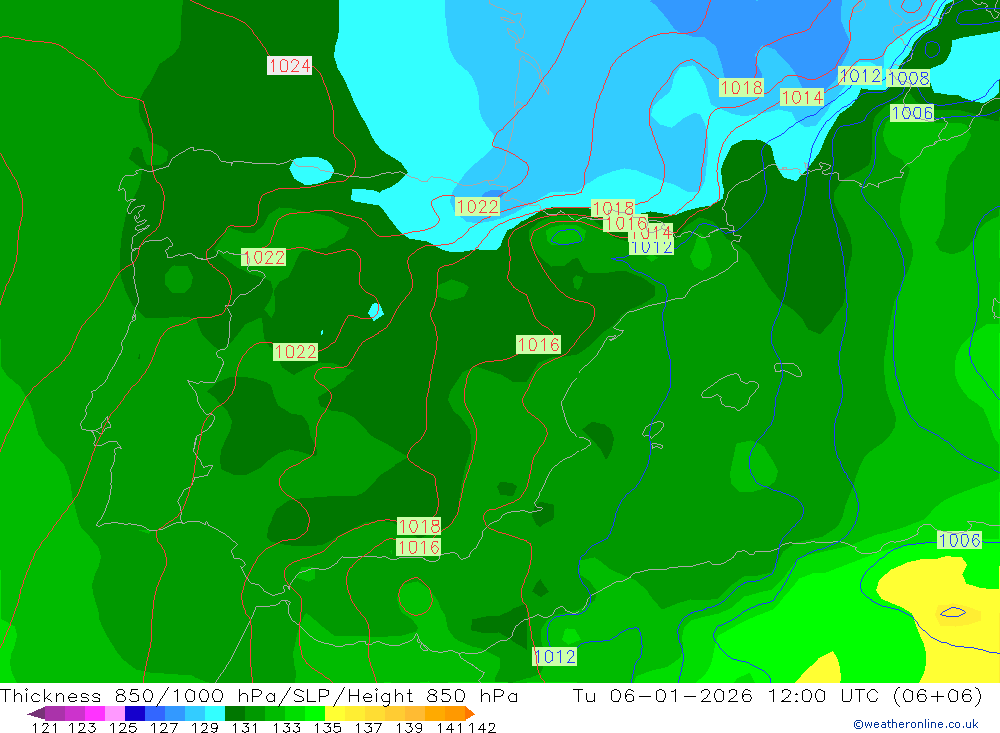Select the dark purple legend swatch above 121
Viewport: 1000px width, 733px height.
point(55,713)
